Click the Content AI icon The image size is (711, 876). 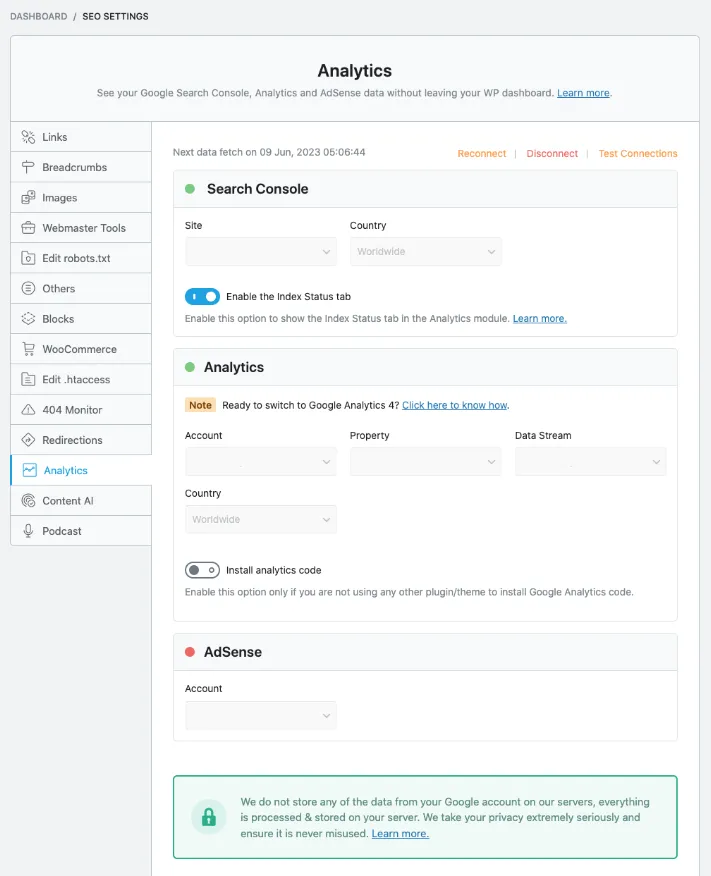[28, 501]
